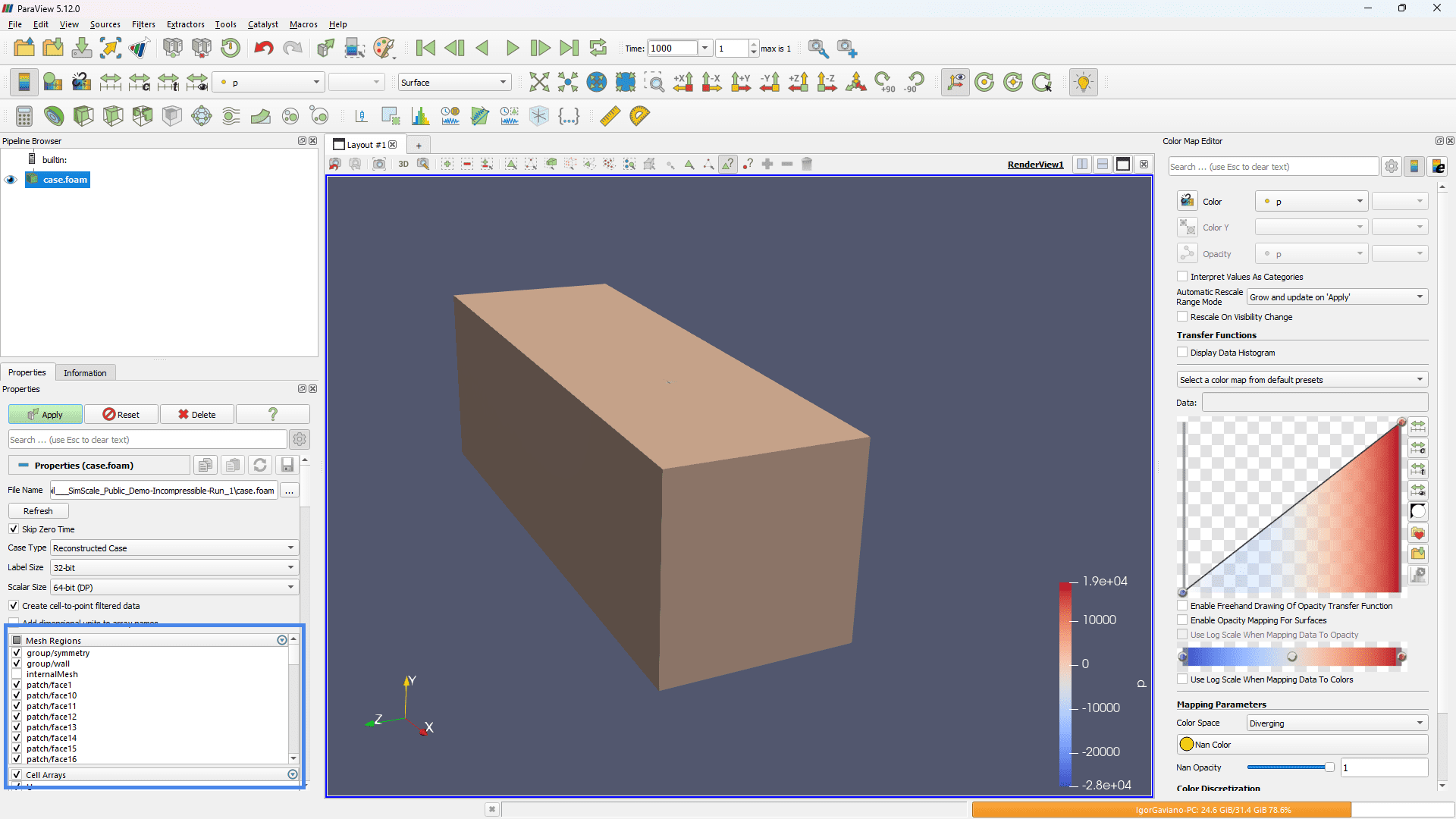Enable Display Data Histogram checkbox
This screenshot has width=1456, height=819.
pos(1182,353)
